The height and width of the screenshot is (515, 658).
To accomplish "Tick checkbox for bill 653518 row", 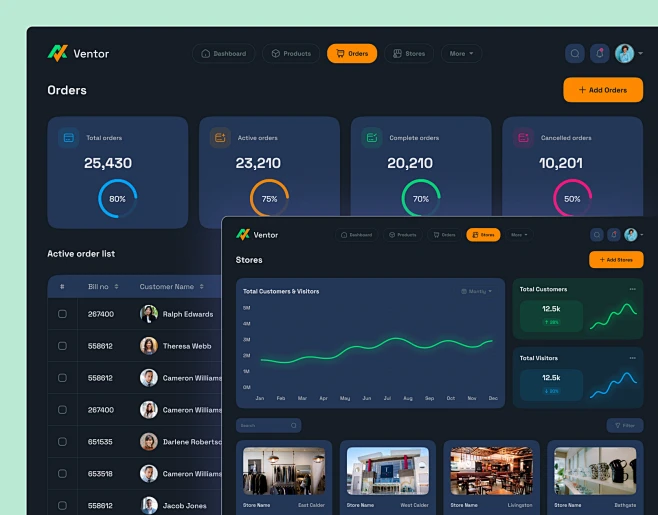I will 62,473.
